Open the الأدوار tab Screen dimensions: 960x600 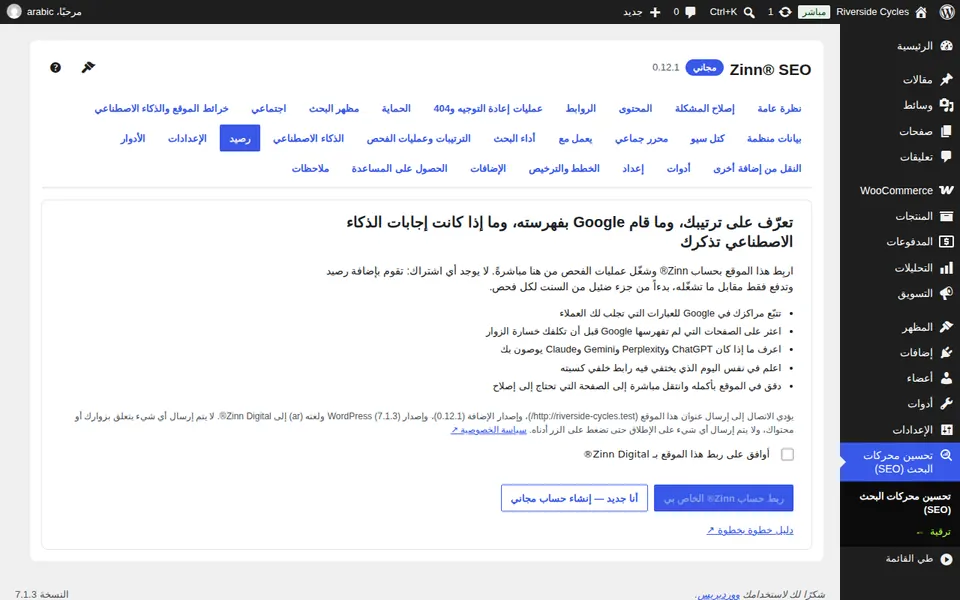click(133, 138)
